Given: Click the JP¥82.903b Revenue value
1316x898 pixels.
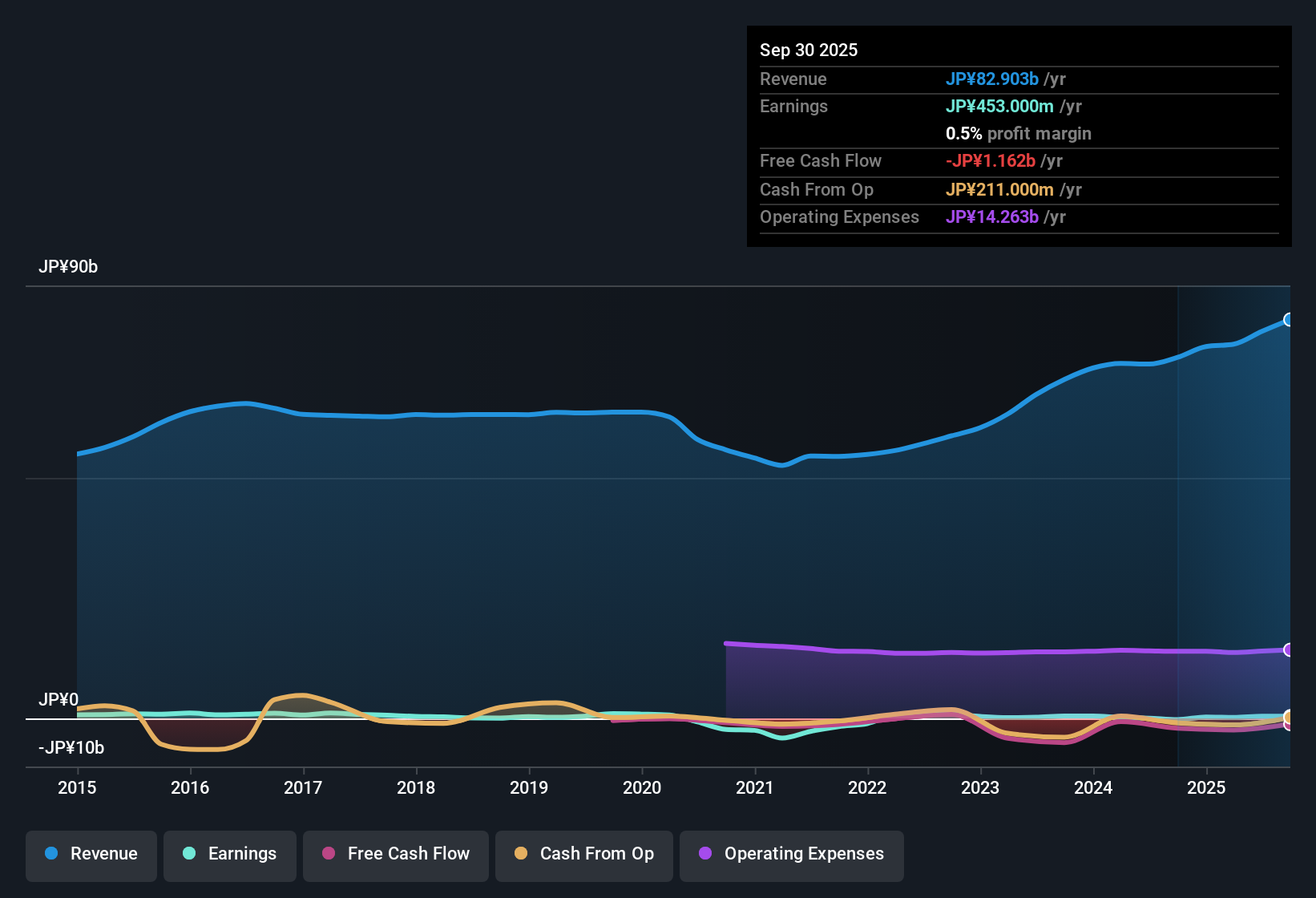Looking at the screenshot, I should 993,79.
